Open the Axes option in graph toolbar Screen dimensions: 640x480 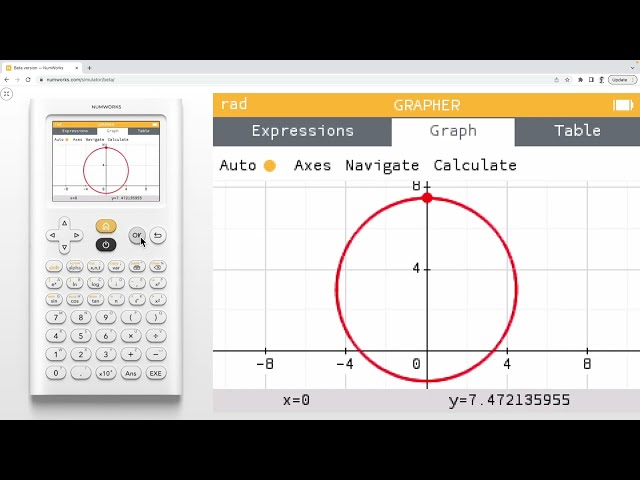click(313, 165)
